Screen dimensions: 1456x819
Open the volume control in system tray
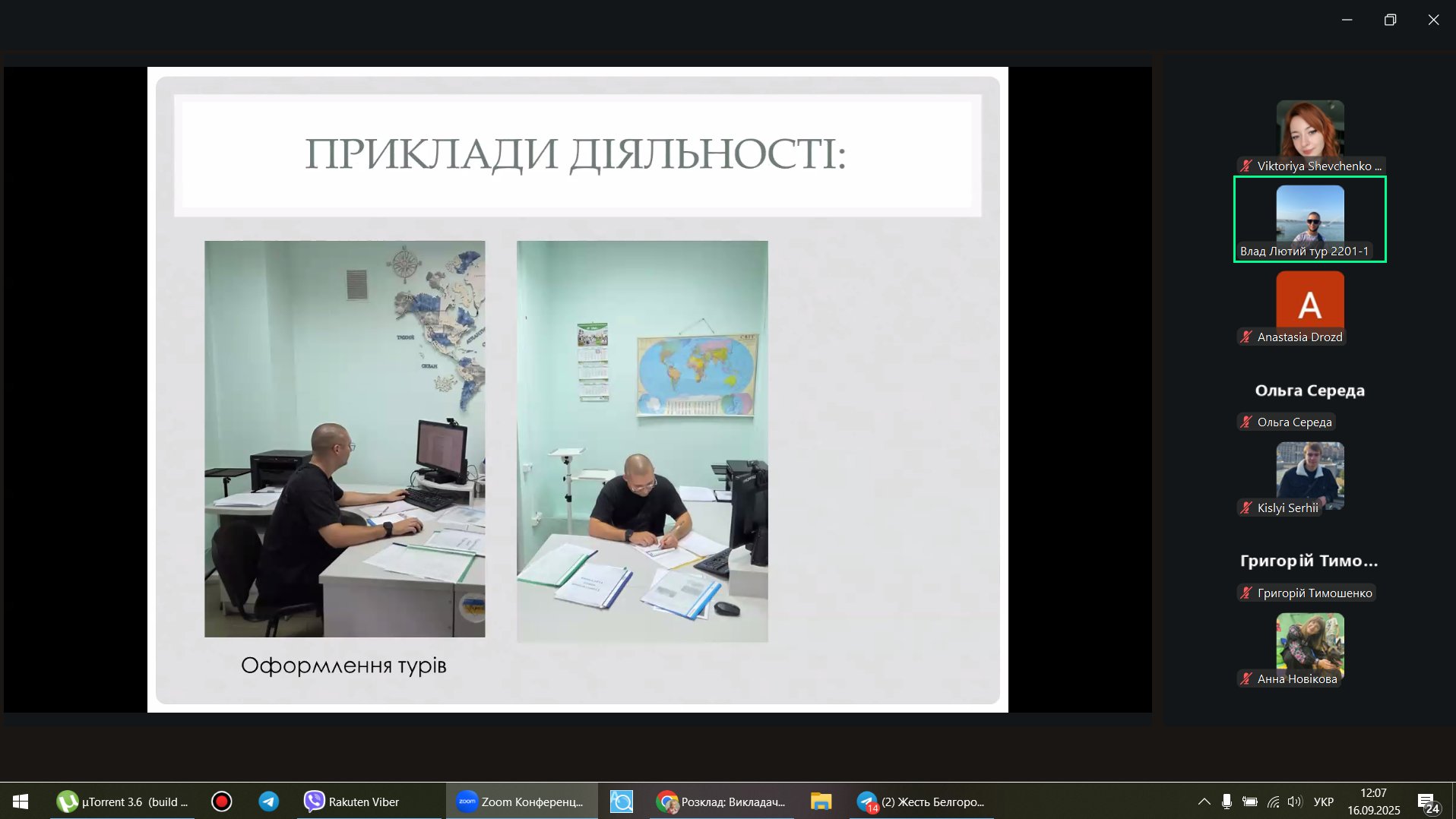(x=1295, y=802)
